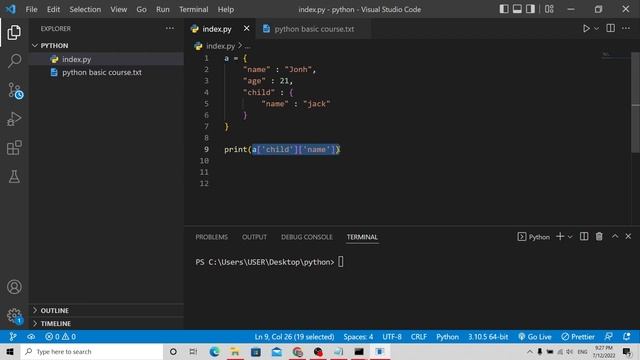Open the Testing flask view
The image size is (640, 360).
[x=14, y=177]
